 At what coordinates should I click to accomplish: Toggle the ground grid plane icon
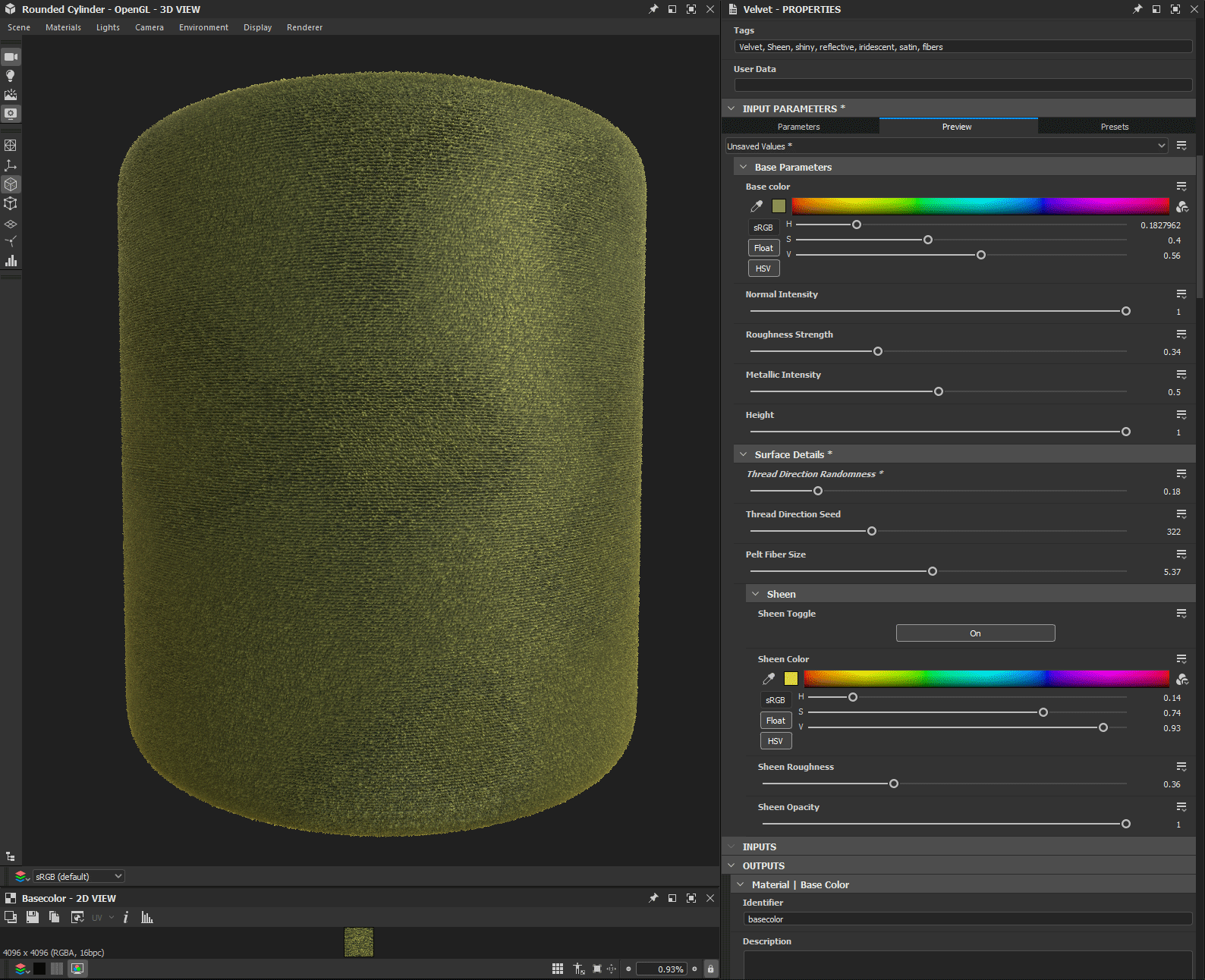pyautogui.click(x=11, y=224)
